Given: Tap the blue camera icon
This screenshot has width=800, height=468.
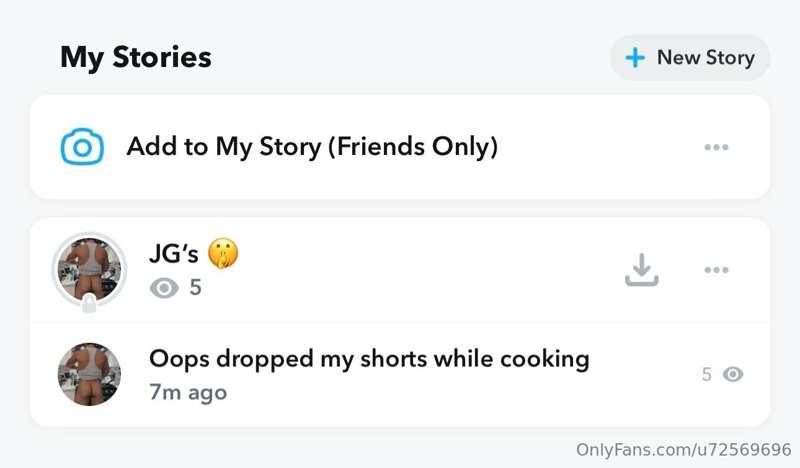Looking at the screenshot, I should click(82, 148).
